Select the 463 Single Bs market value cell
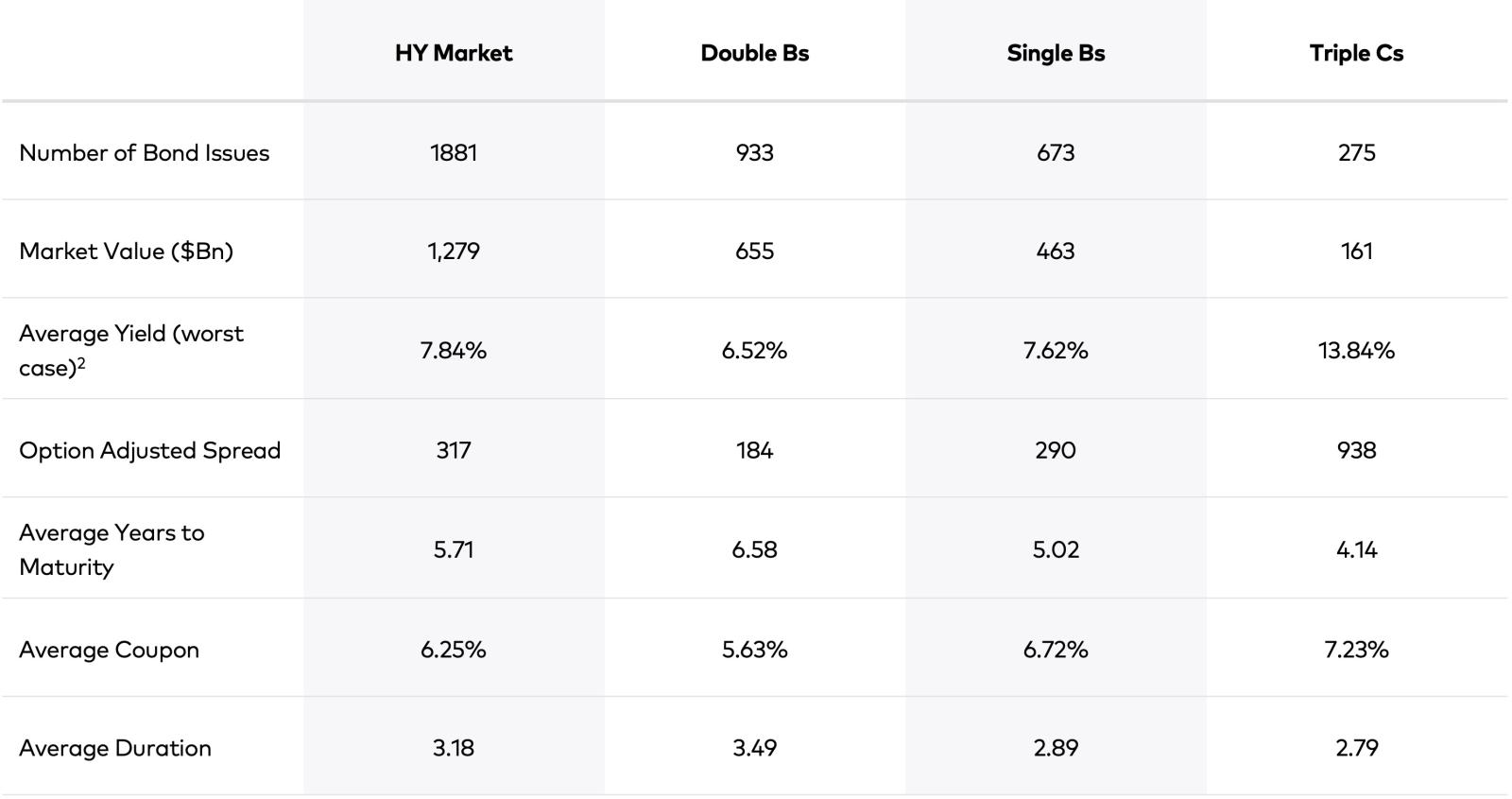This screenshot has height=799, width=1512. (x=1056, y=252)
